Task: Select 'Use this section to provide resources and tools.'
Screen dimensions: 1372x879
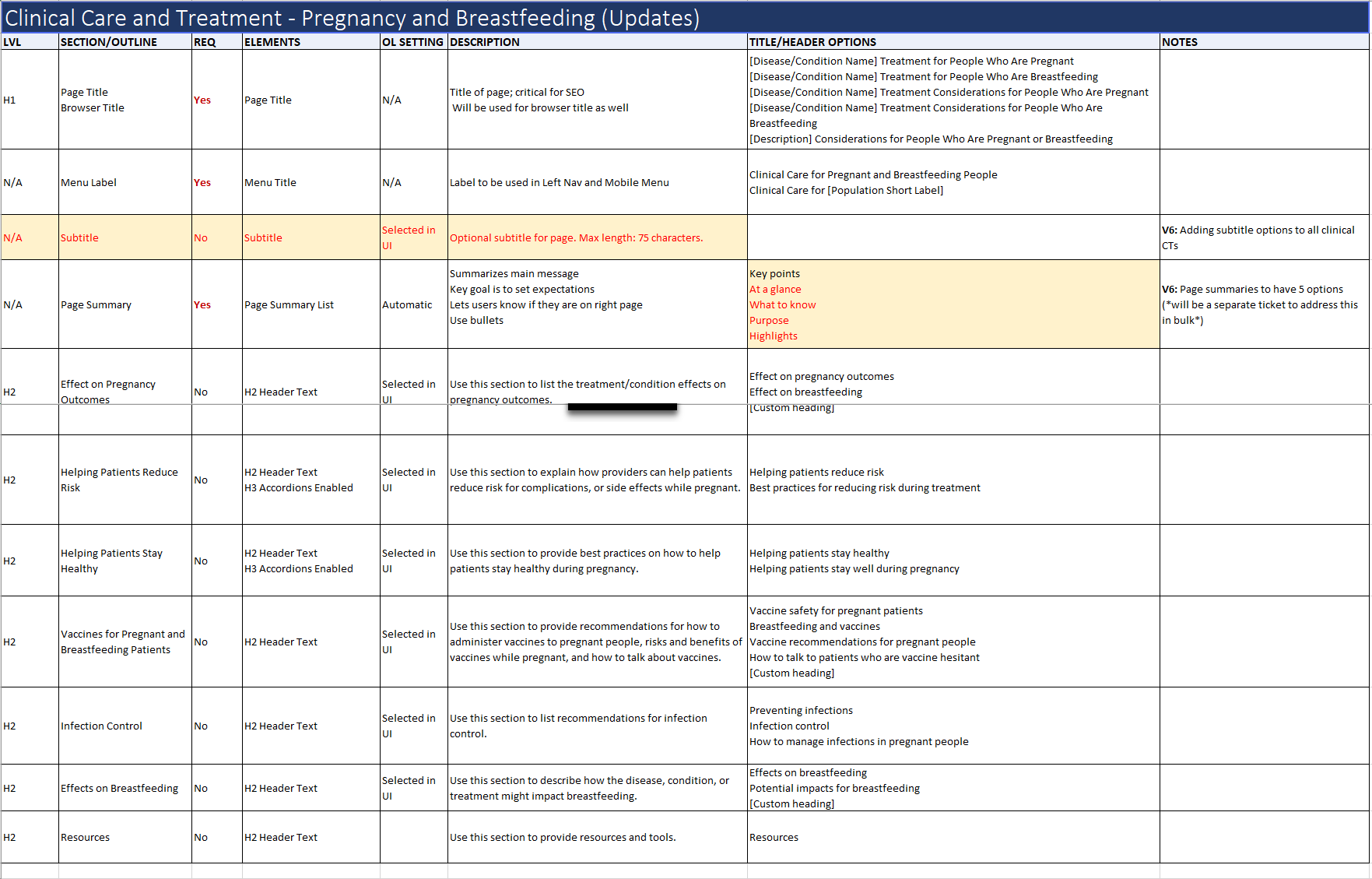Action: pos(598,837)
